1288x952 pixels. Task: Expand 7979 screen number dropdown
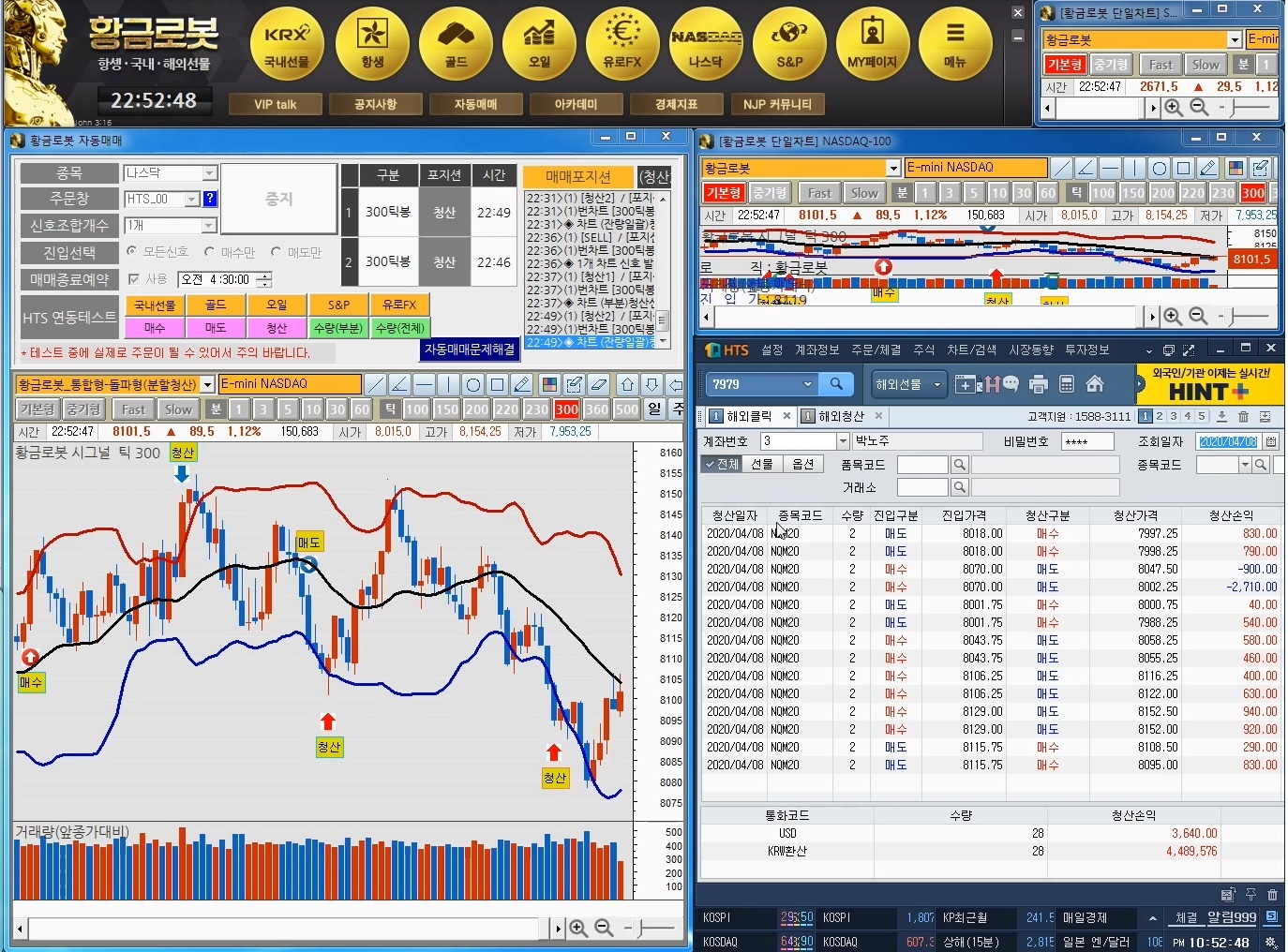point(807,384)
